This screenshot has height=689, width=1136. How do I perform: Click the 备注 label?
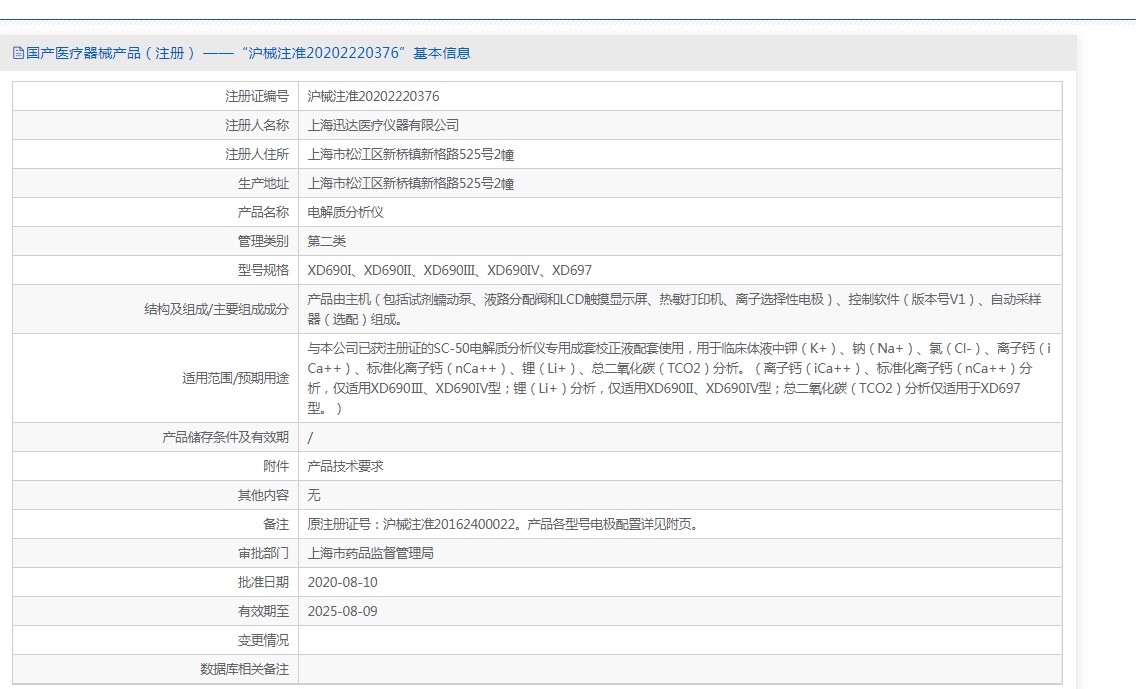click(276, 525)
